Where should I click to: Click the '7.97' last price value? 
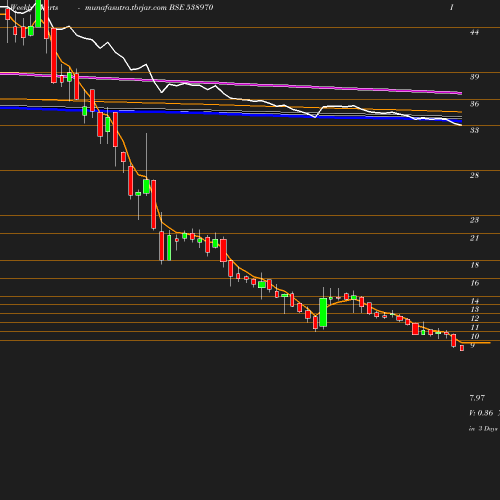pyautogui.click(x=477, y=398)
